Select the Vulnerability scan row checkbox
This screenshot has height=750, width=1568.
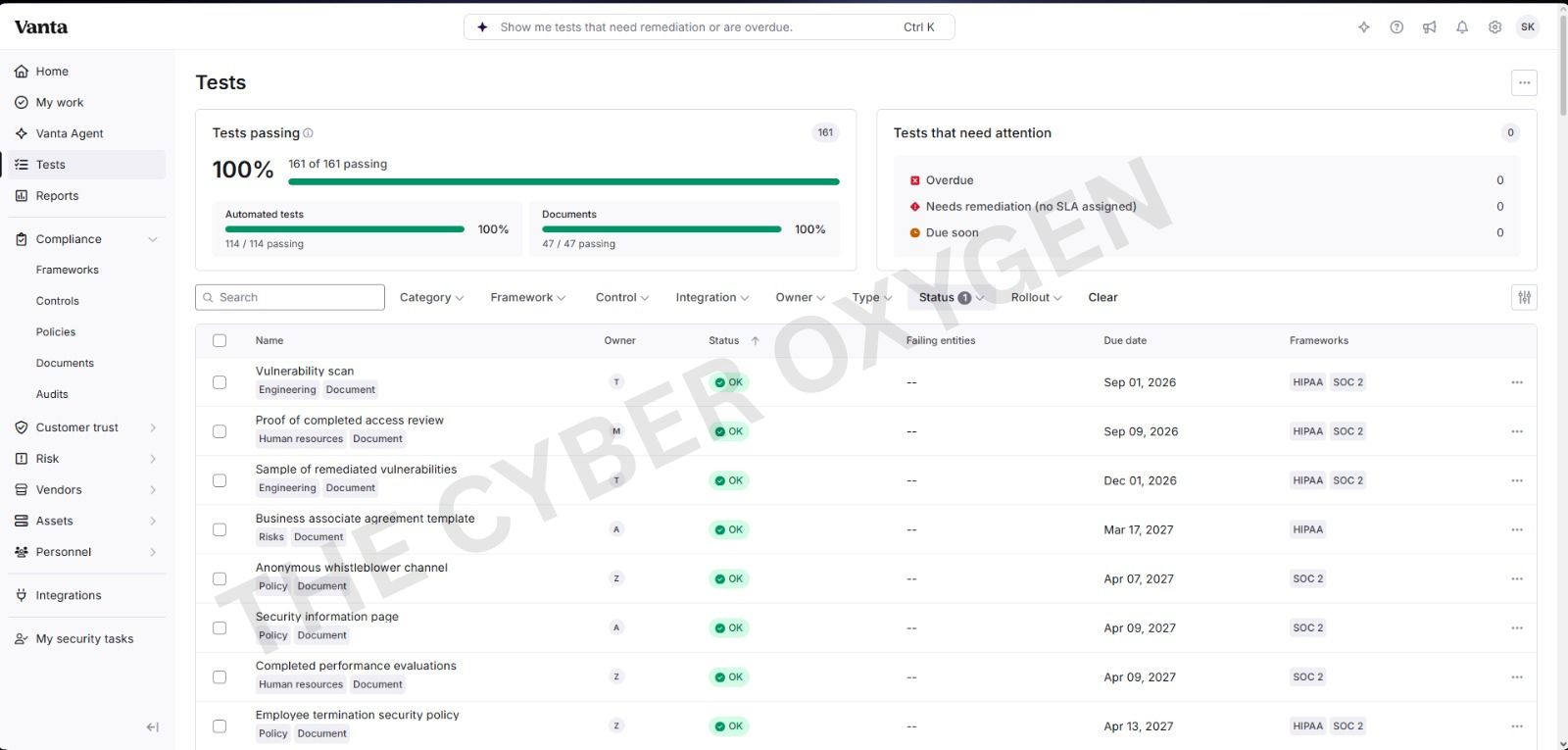[220, 382]
